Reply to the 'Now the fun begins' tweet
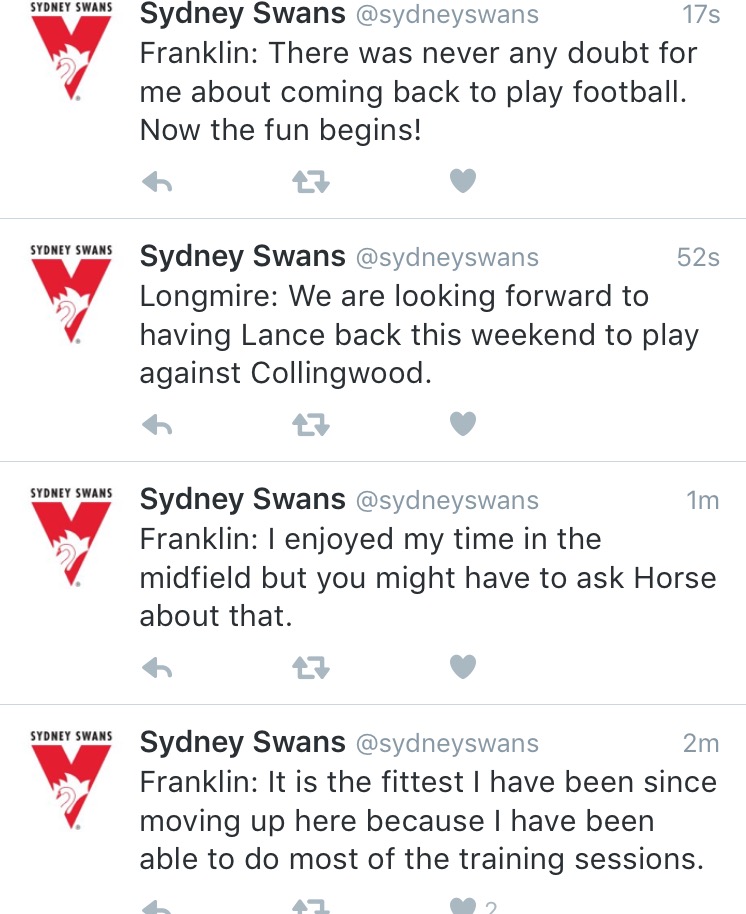 (157, 182)
